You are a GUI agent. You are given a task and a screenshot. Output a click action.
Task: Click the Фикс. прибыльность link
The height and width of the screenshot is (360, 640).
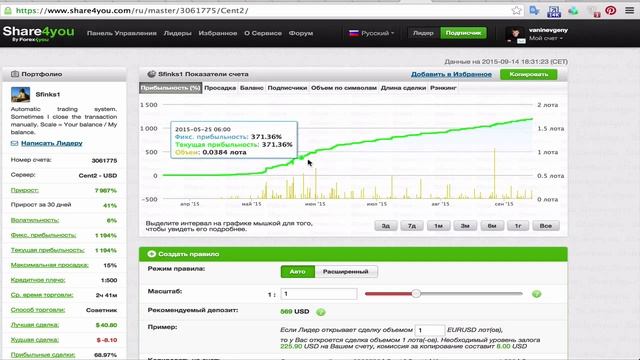tap(43, 235)
